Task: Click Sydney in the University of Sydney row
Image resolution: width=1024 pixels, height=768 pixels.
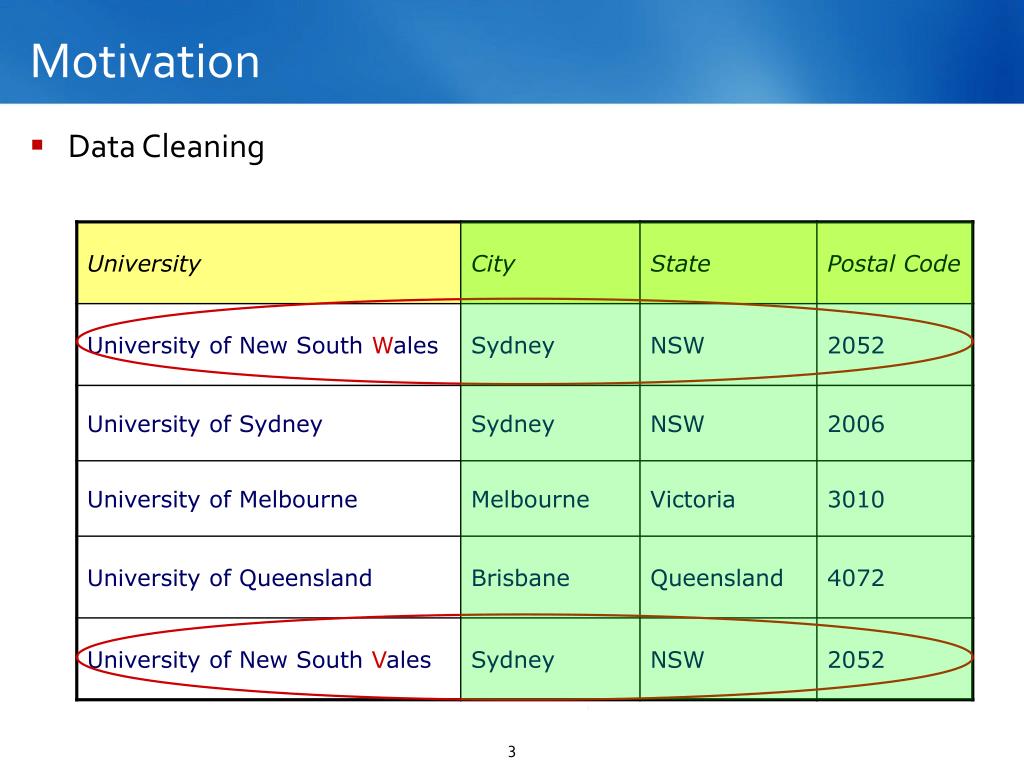Action: (550, 423)
